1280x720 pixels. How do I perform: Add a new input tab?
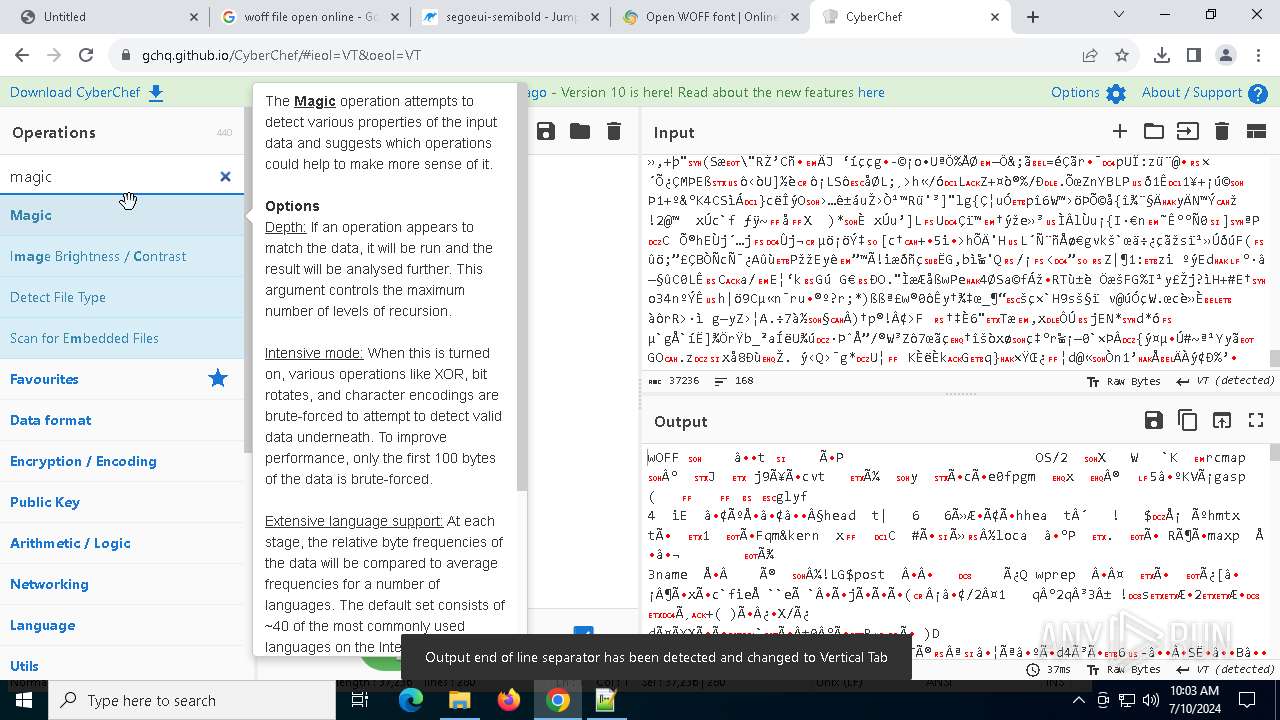[x=1120, y=131]
